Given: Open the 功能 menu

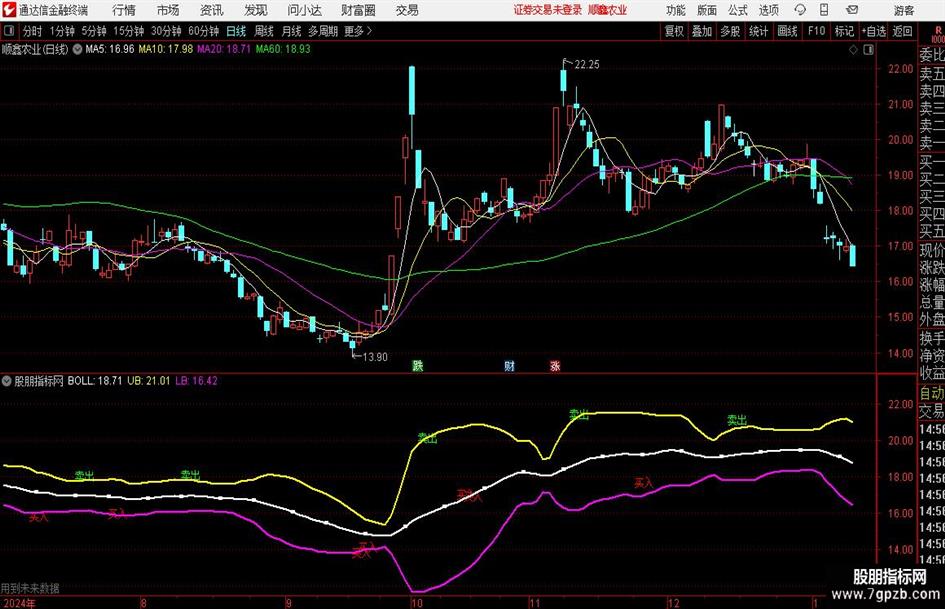Looking at the screenshot, I should point(676,10).
